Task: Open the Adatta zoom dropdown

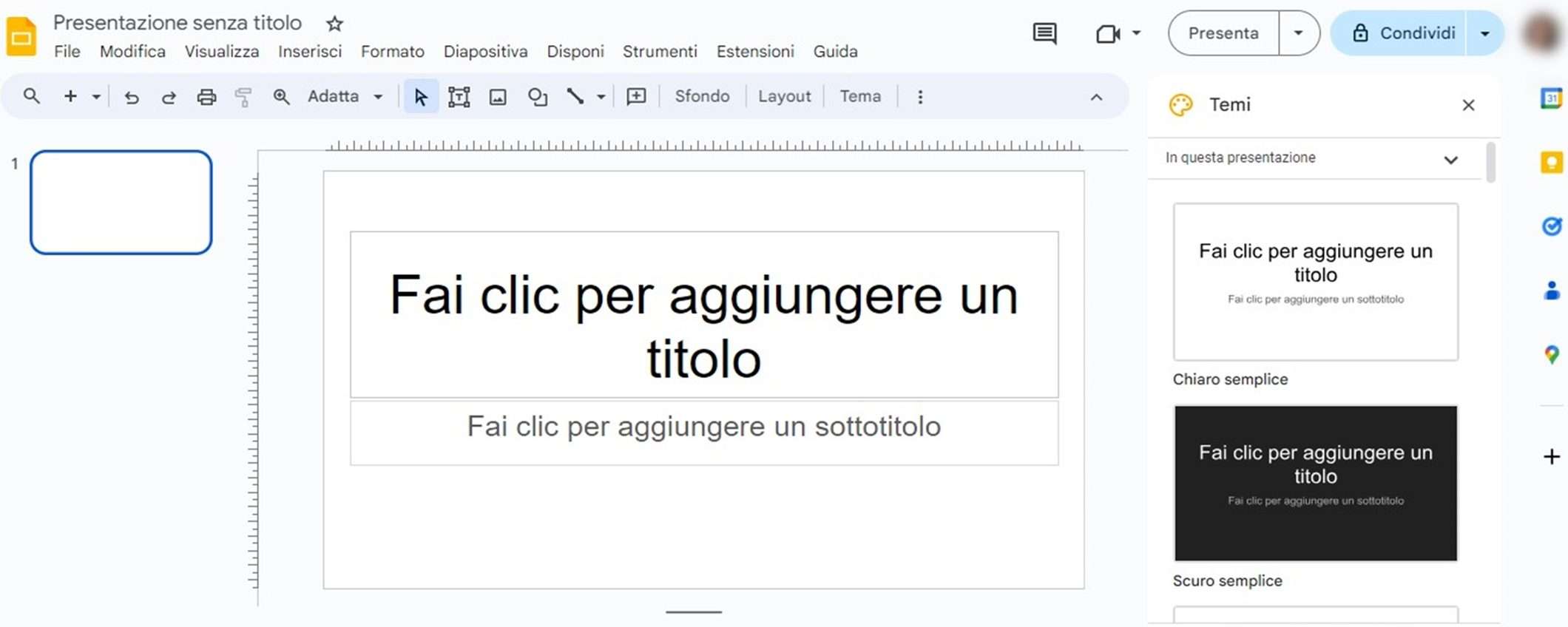Action: (x=345, y=97)
